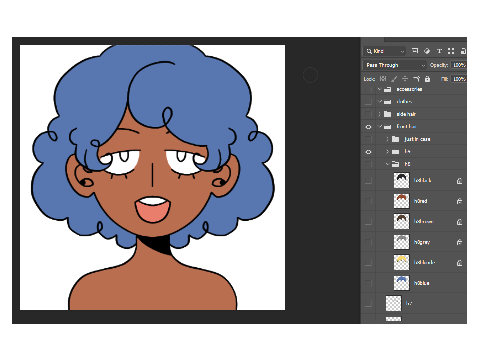Click lock icon on h0black layer
The height and width of the screenshot is (360, 480).
click(x=459, y=181)
